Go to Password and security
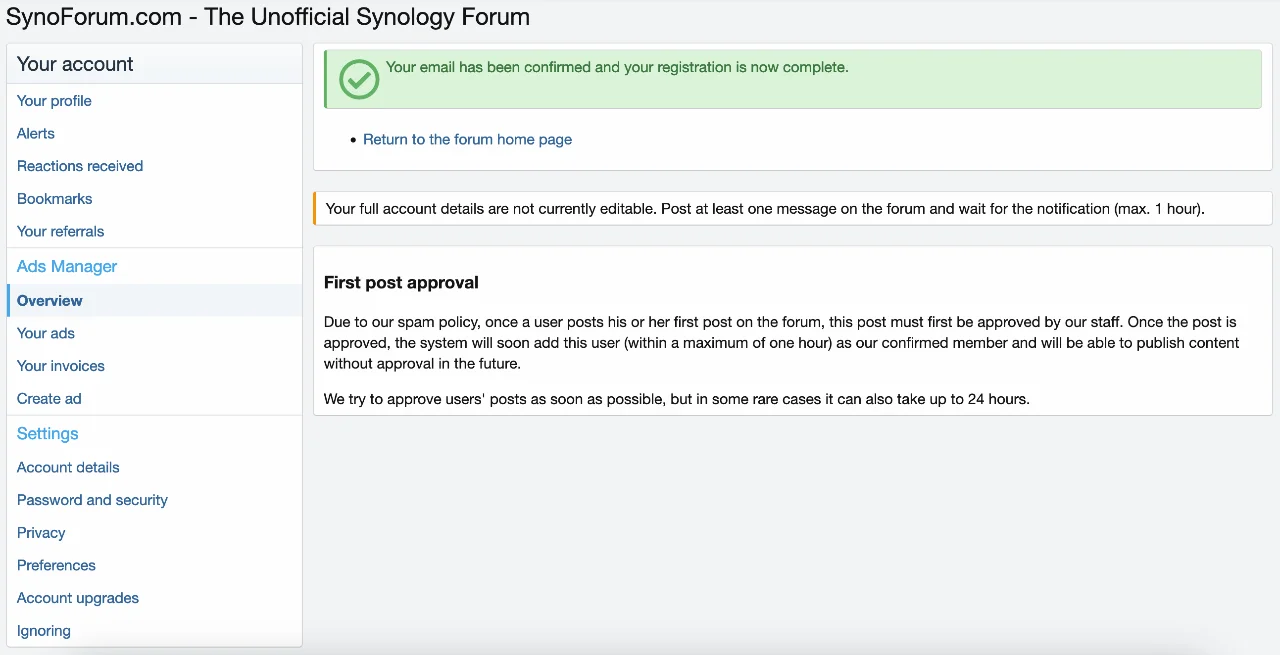The width and height of the screenshot is (1280, 655). [92, 500]
